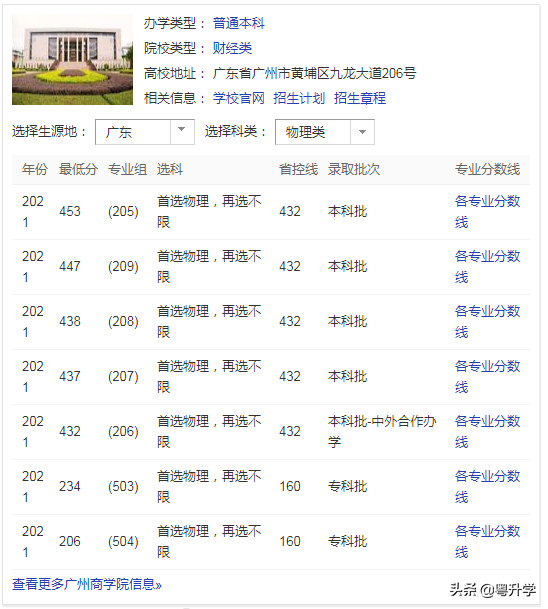This screenshot has height=609, width=548.
Task: Open 各专业分数线 for group (207)
Action: pyautogui.click(x=487, y=376)
